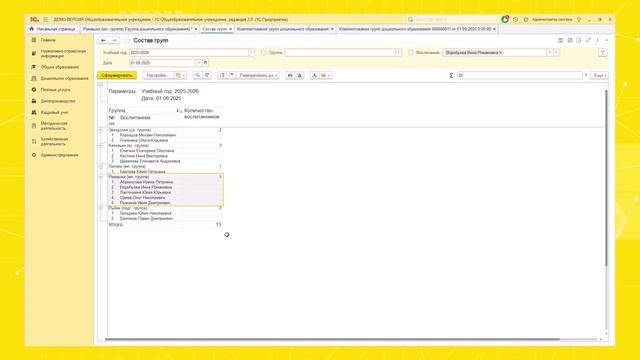640x360 pixels.
Task: Click the horizontal scrollbar at bottom
Action: (332, 339)
